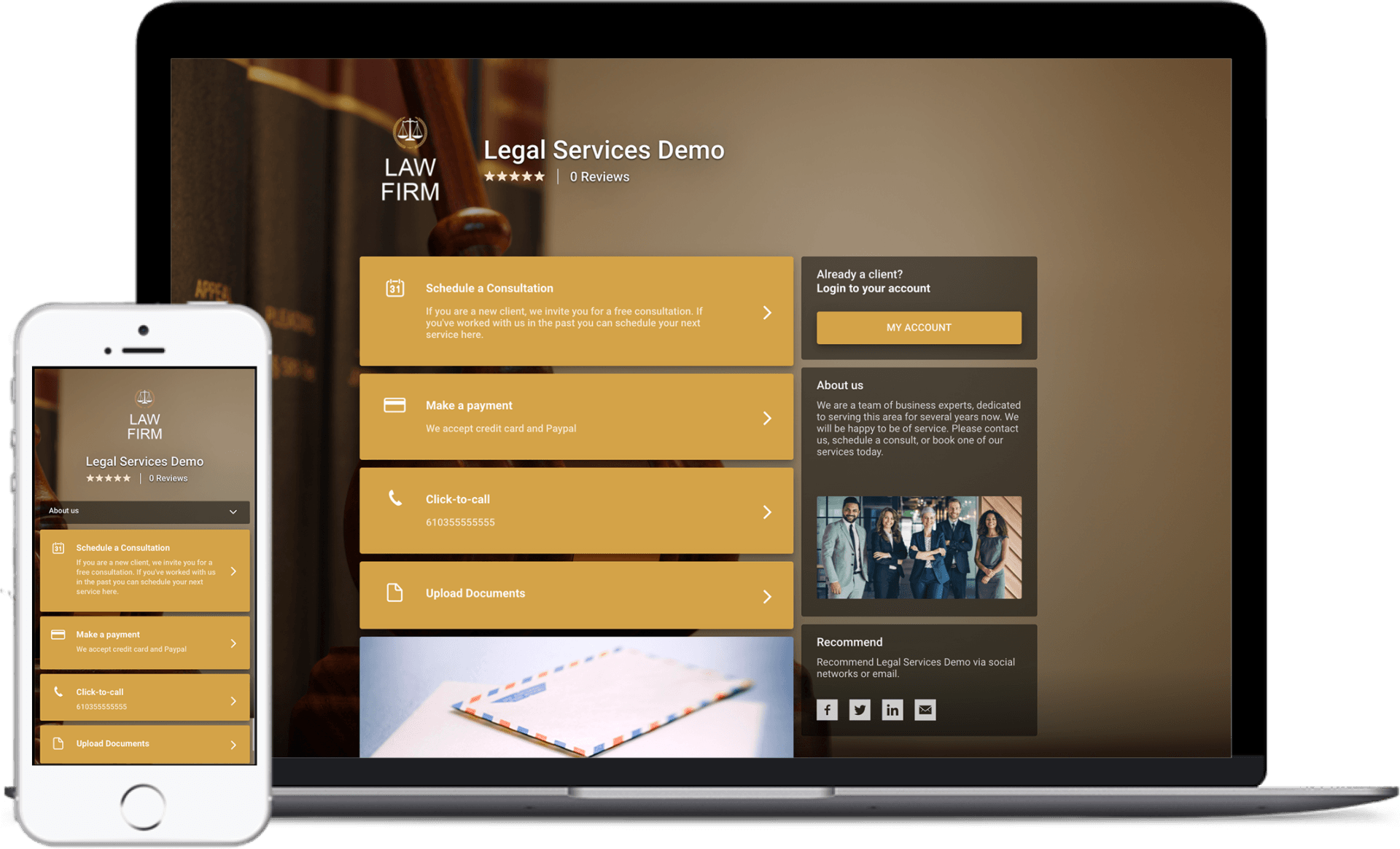Open desktop Upload Documents chevron arrow
Image resolution: width=1400 pixels, height=849 pixels.
[x=767, y=597]
